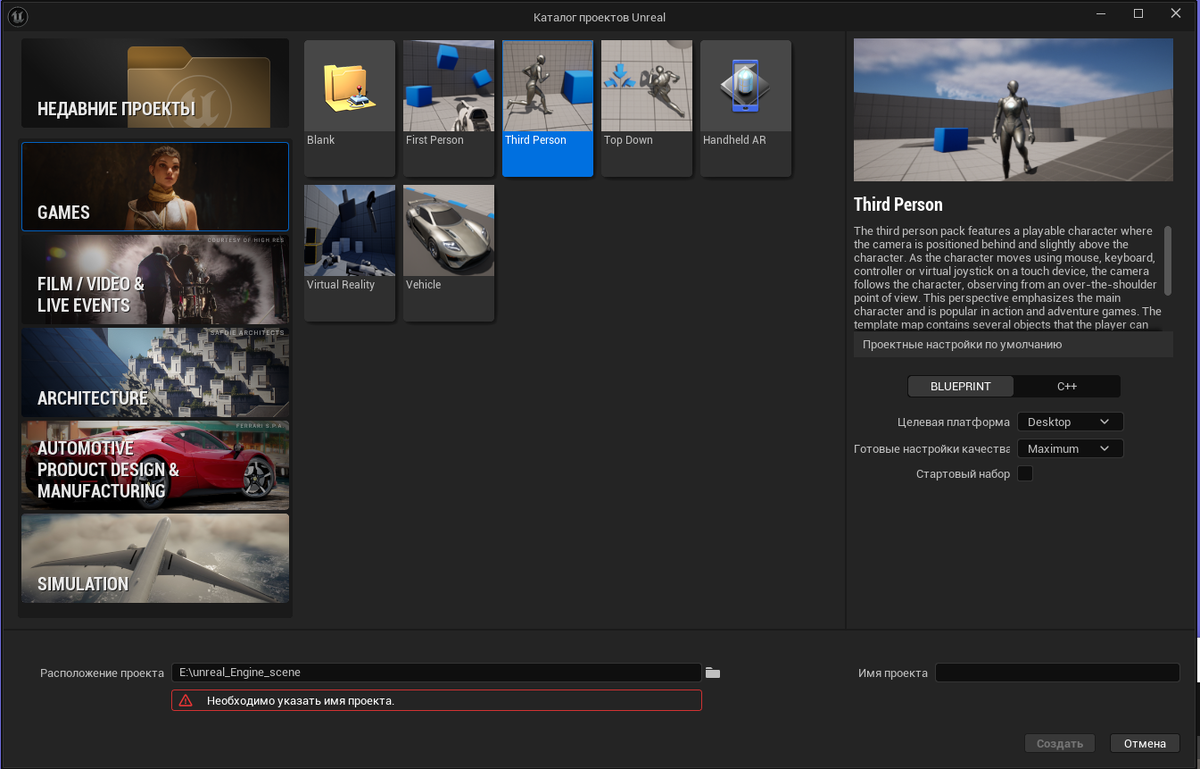This screenshot has width=1200, height=769.
Task: Click the project location path field
Action: tap(436, 673)
